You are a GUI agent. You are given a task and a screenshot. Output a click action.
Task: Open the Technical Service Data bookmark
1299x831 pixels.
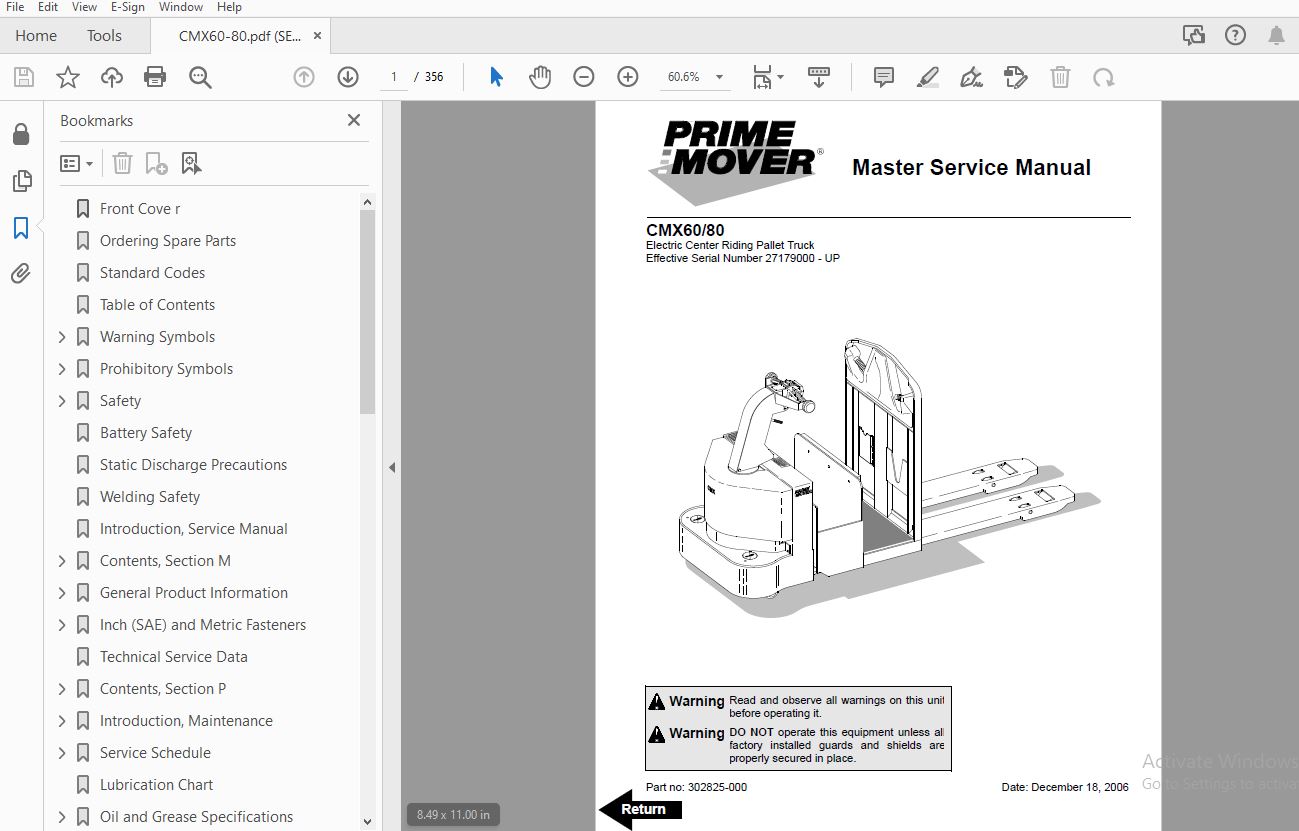(x=173, y=657)
